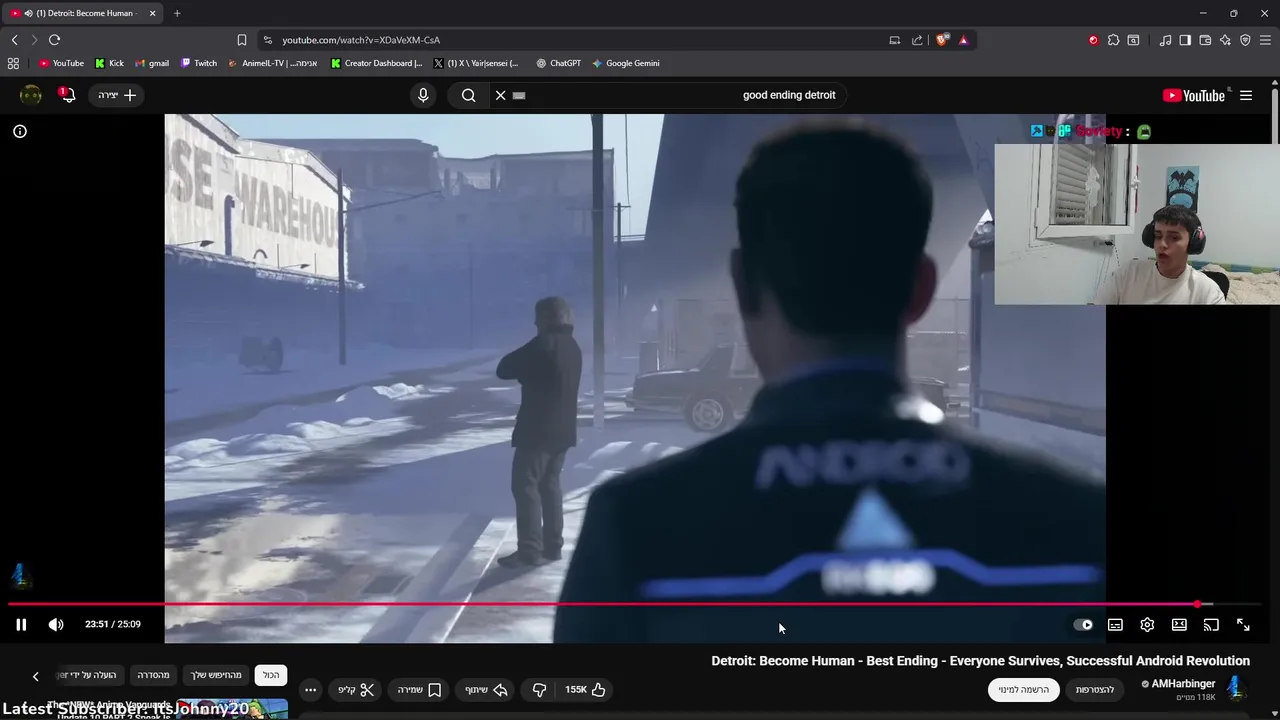Viewport: 1280px width, 720px height.
Task: Select the מהסדרה filter chip
Action: (x=153, y=675)
